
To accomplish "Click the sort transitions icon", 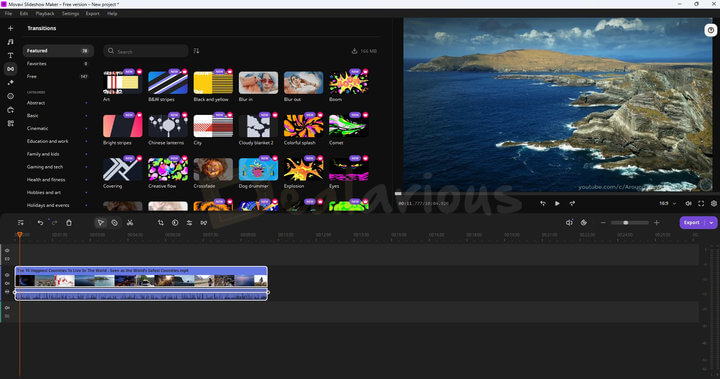I will coord(196,51).
